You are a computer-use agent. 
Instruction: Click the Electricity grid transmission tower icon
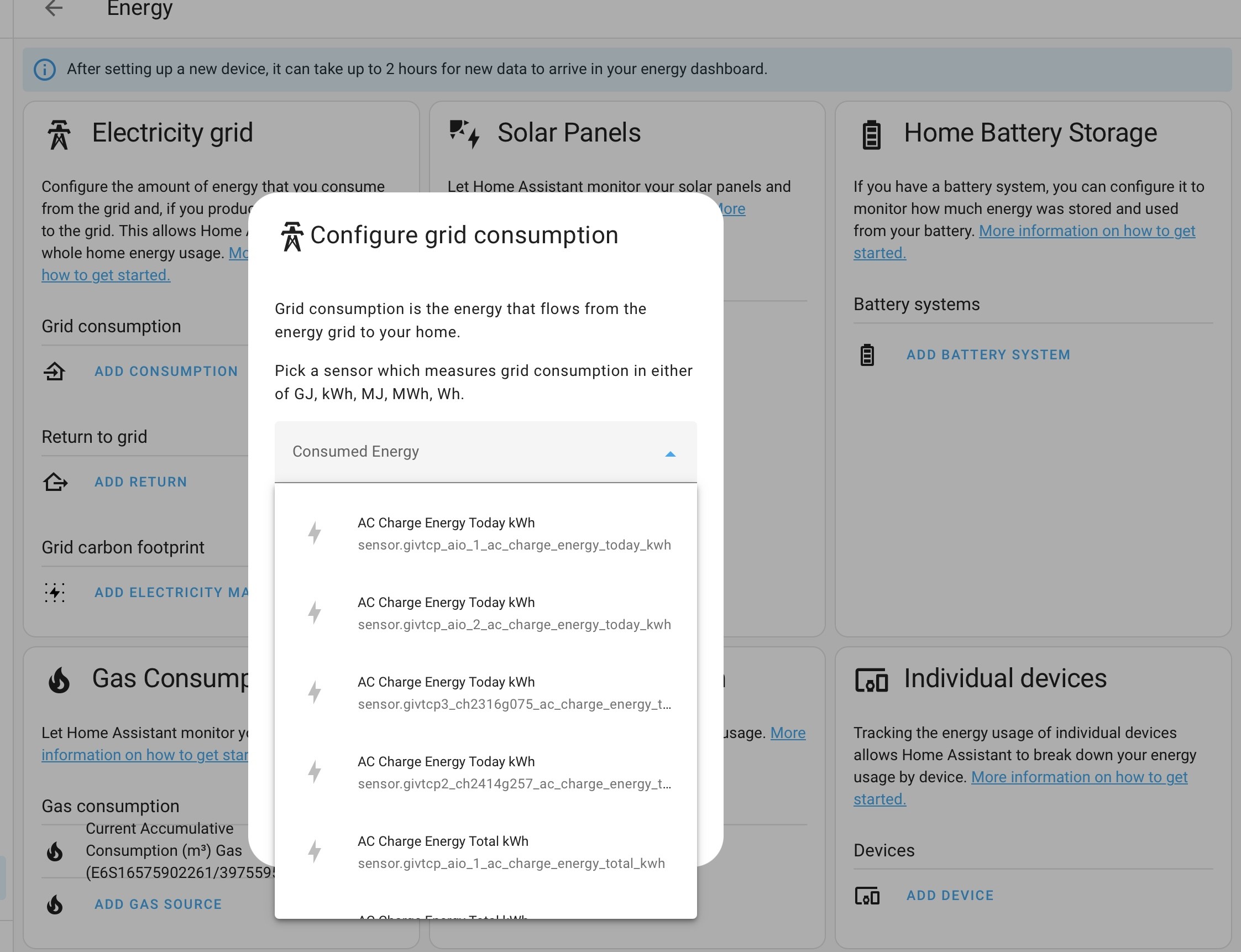(59, 135)
